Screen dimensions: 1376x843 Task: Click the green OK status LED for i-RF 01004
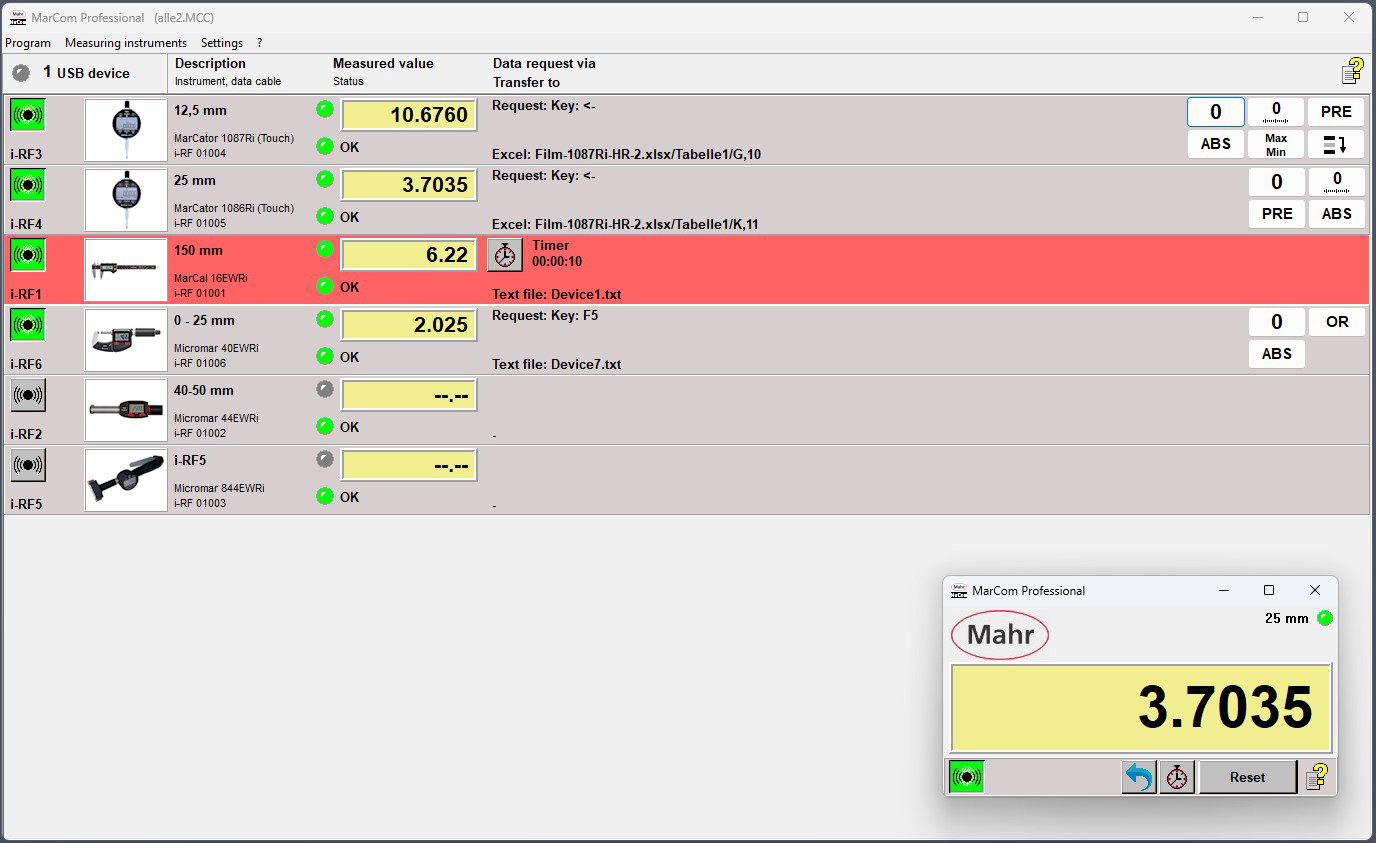(325, 146)
